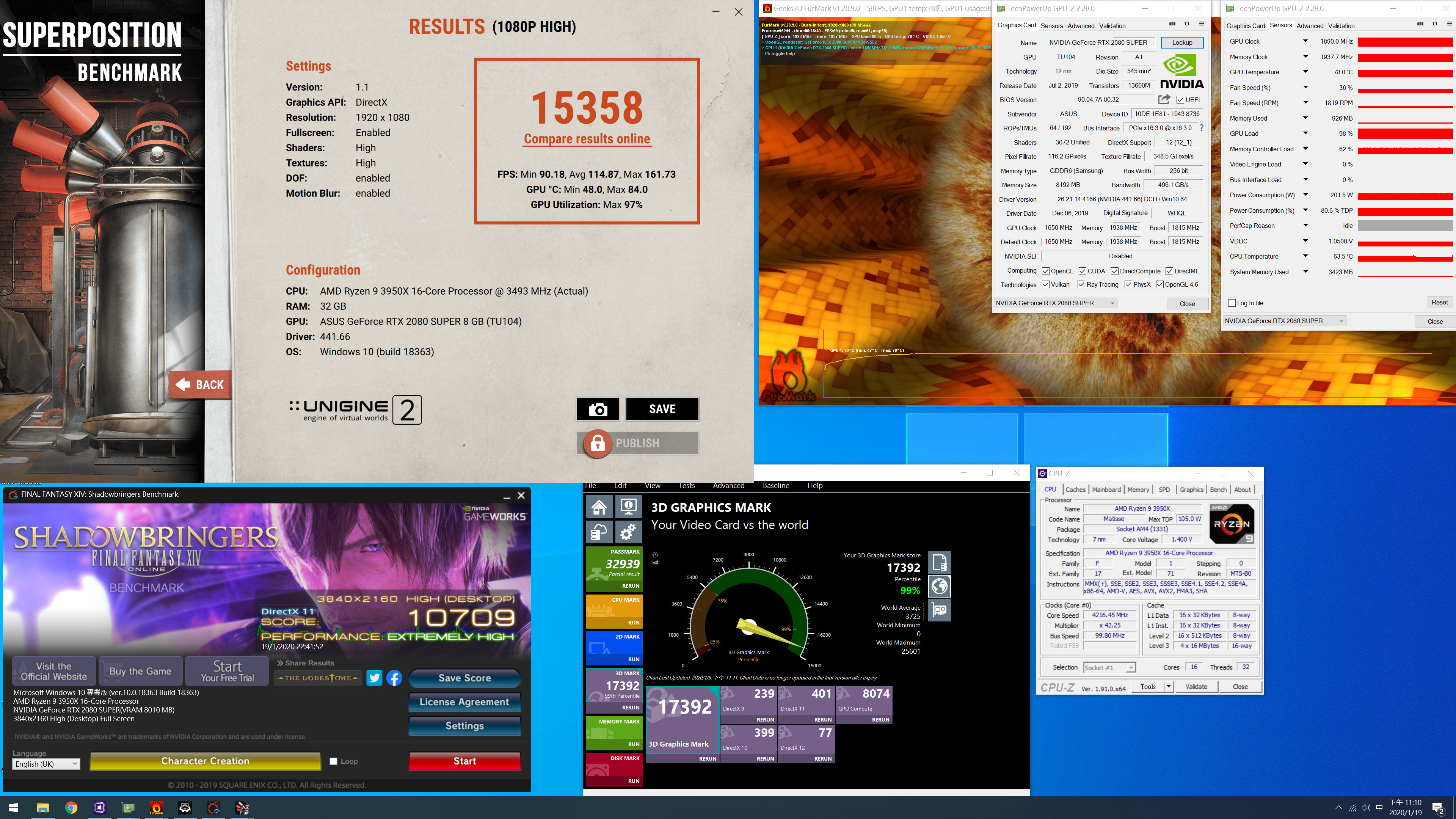Screen dimensions: 1456x819
Task: Click the video card icon under globe
Action: click(940, 610)
